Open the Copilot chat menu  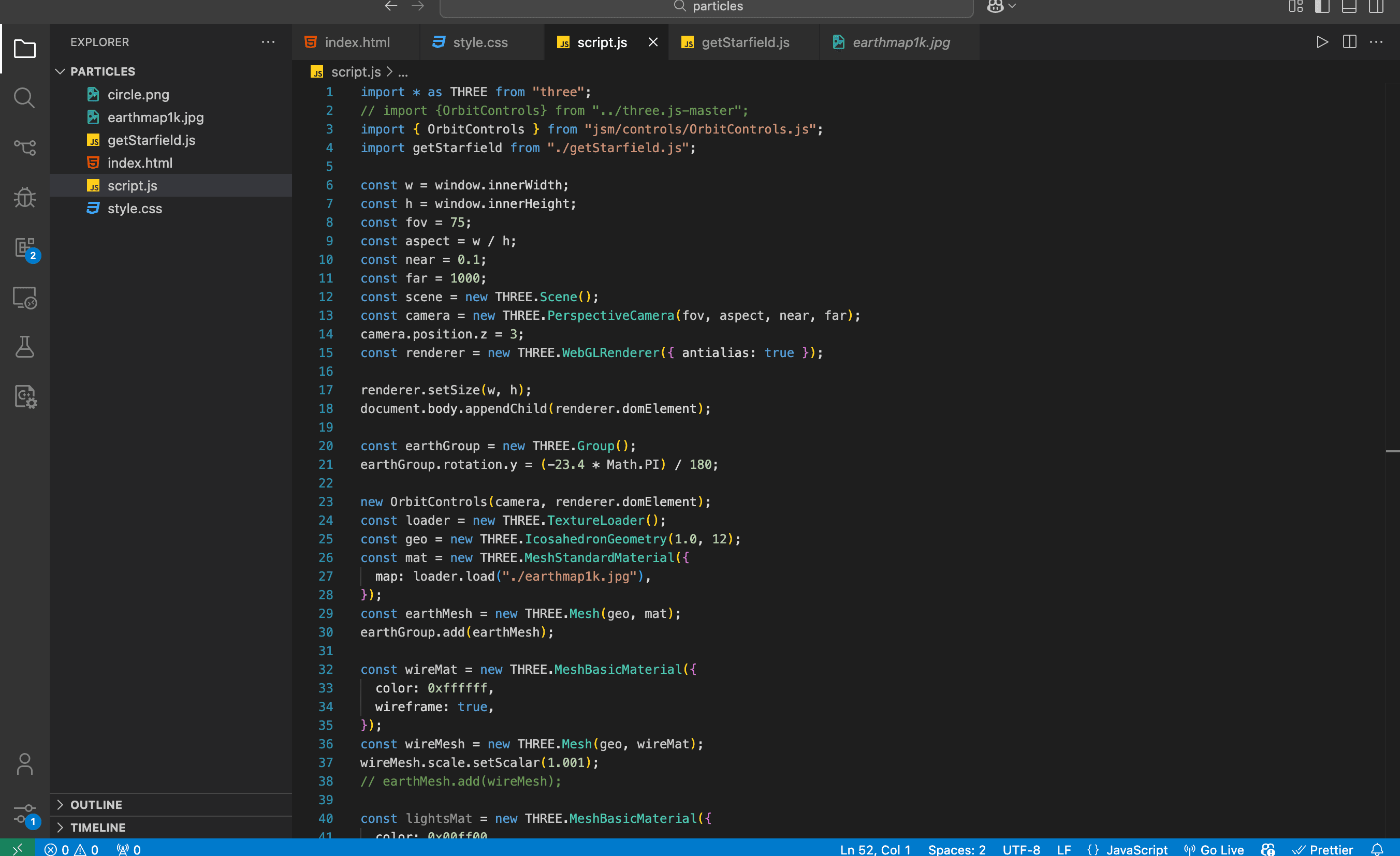coord(1001,6)
